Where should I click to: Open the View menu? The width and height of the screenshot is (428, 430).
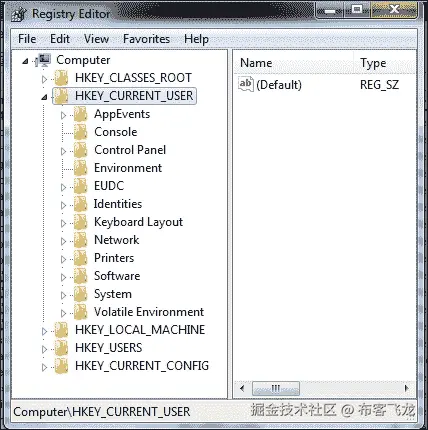(96, 39)
